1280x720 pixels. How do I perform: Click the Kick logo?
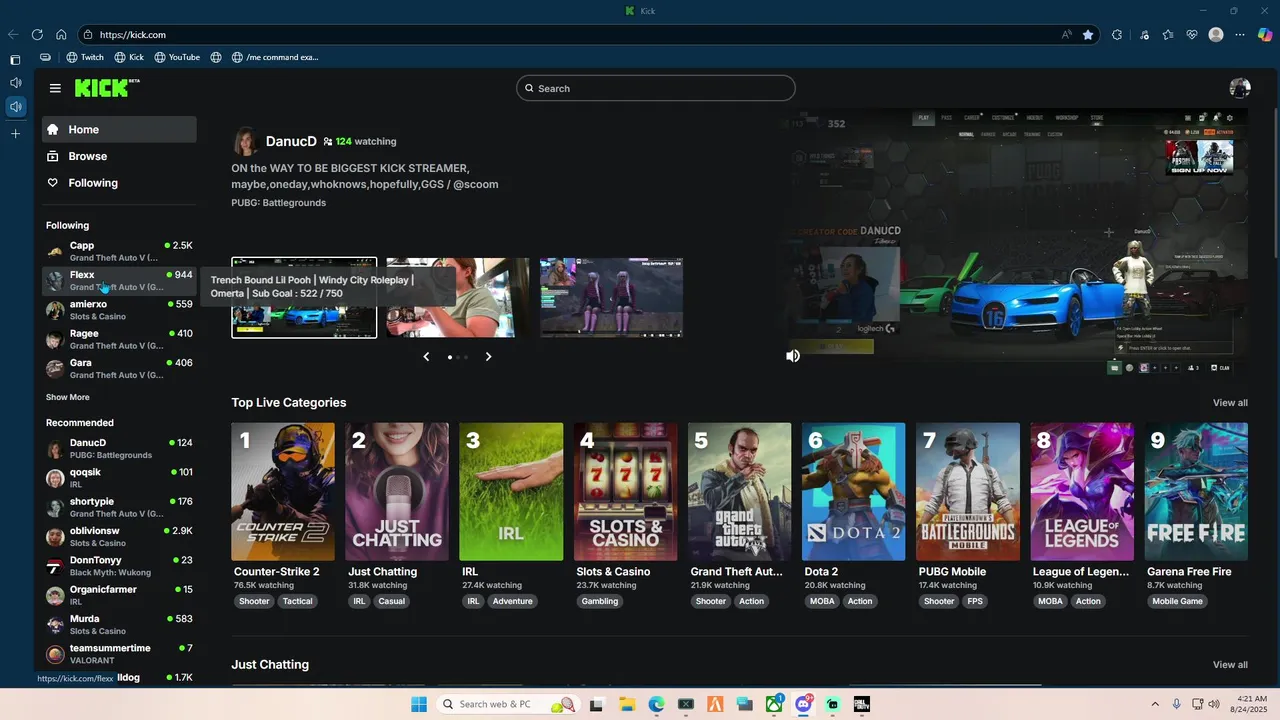(x=107, y=88)
